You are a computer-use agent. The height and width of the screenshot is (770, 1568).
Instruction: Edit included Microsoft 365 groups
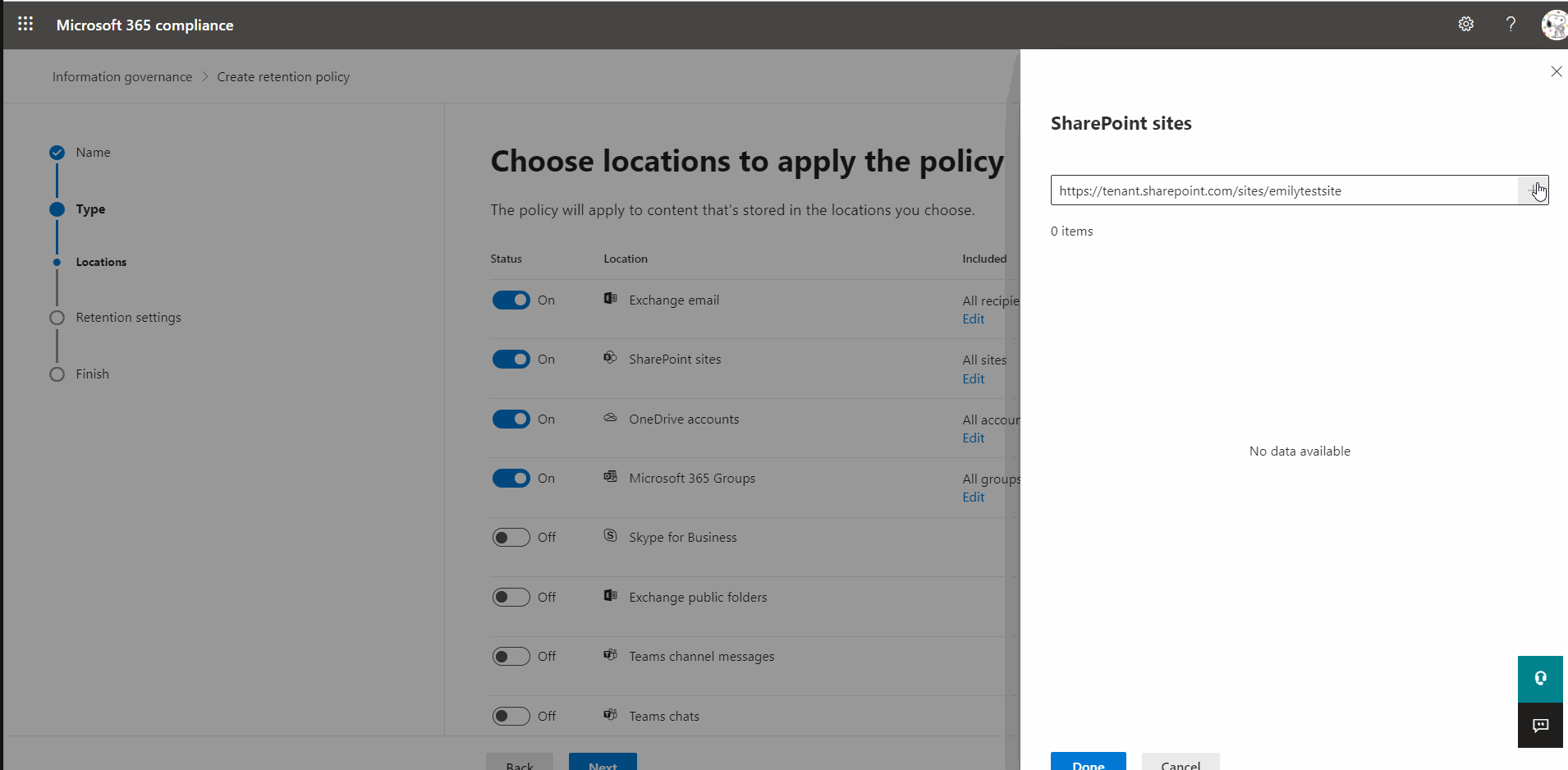(x=974, y=497)
